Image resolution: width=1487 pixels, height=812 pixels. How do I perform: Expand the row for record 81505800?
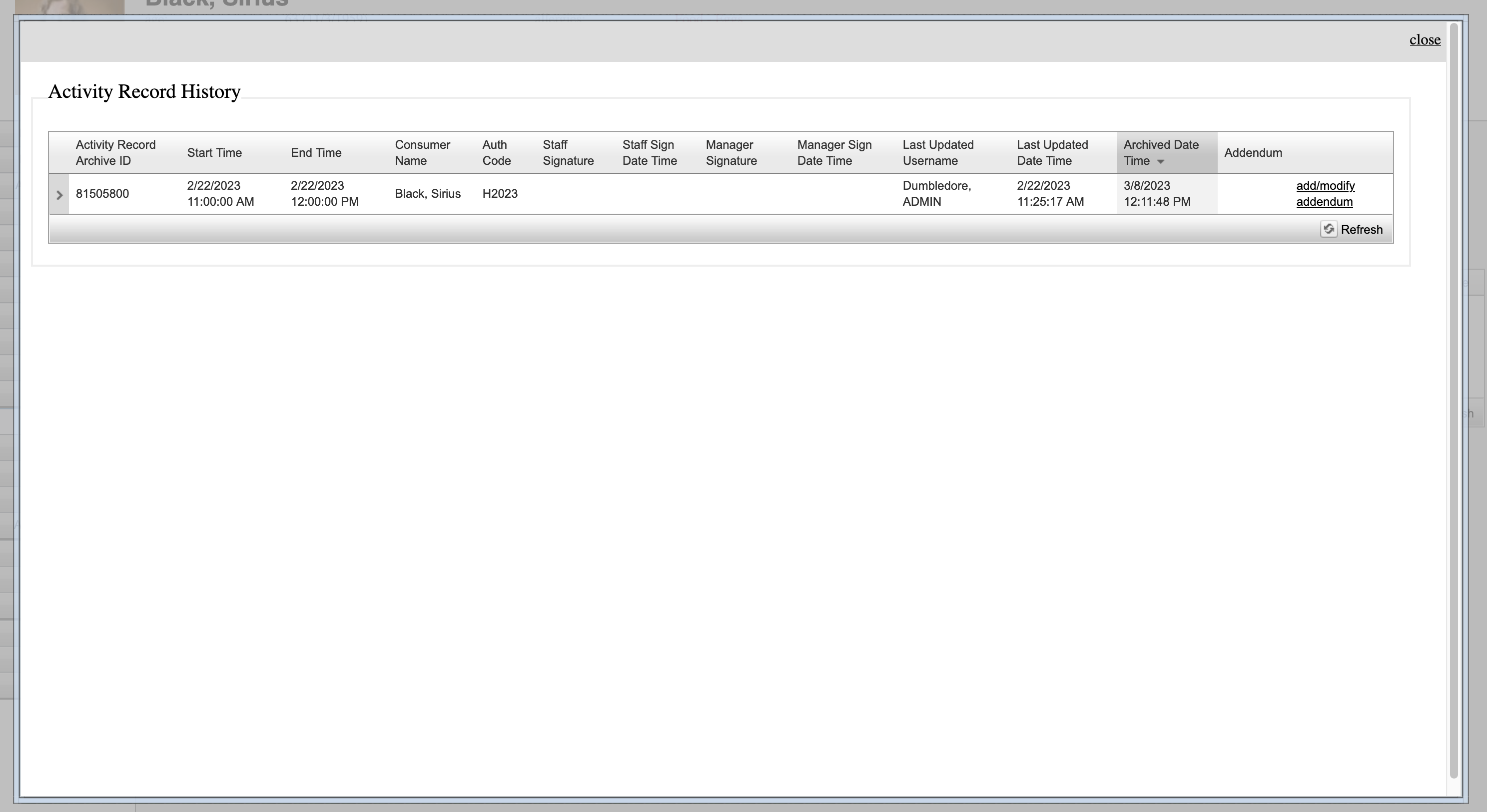click(x=59, y=194)
